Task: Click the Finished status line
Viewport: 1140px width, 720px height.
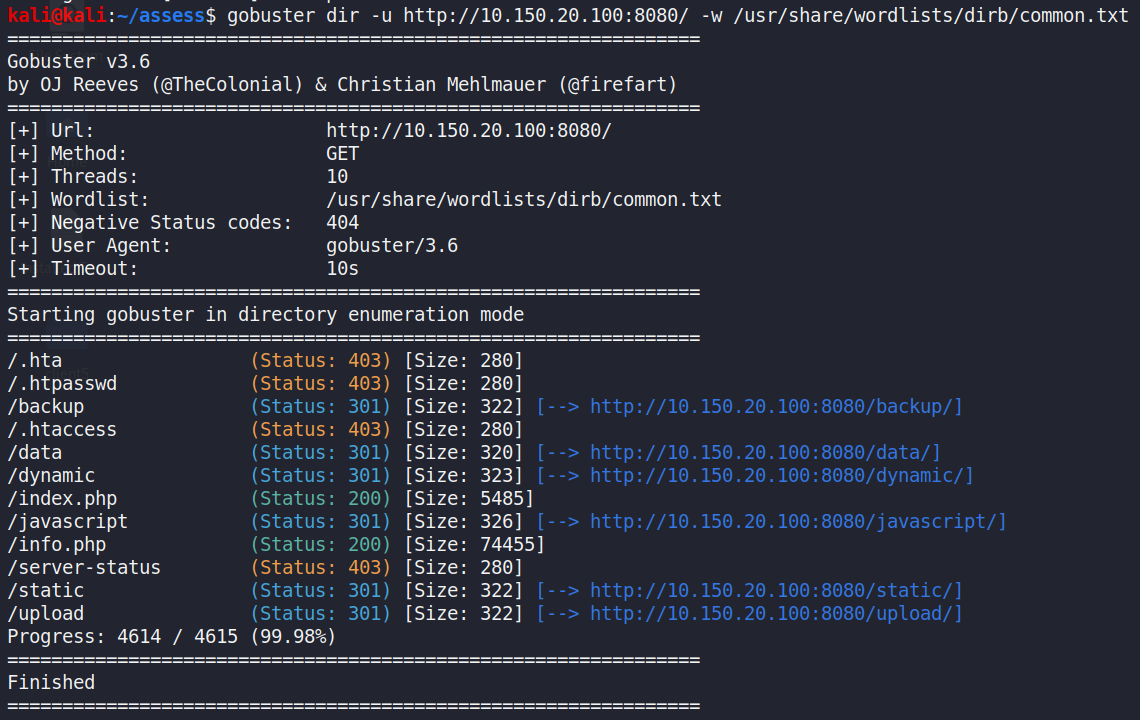Action: click(51, 683)
